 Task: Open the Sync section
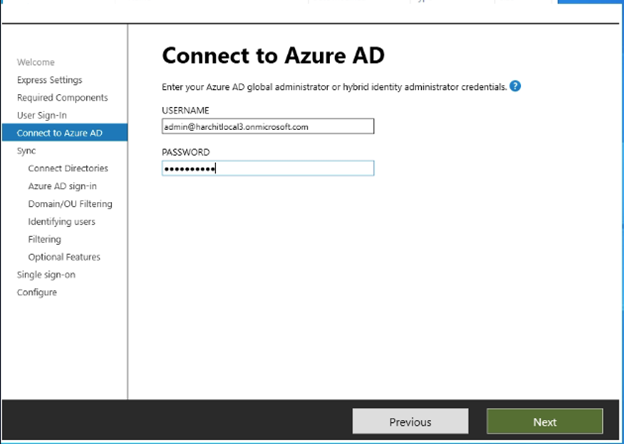tap(27, 151)
